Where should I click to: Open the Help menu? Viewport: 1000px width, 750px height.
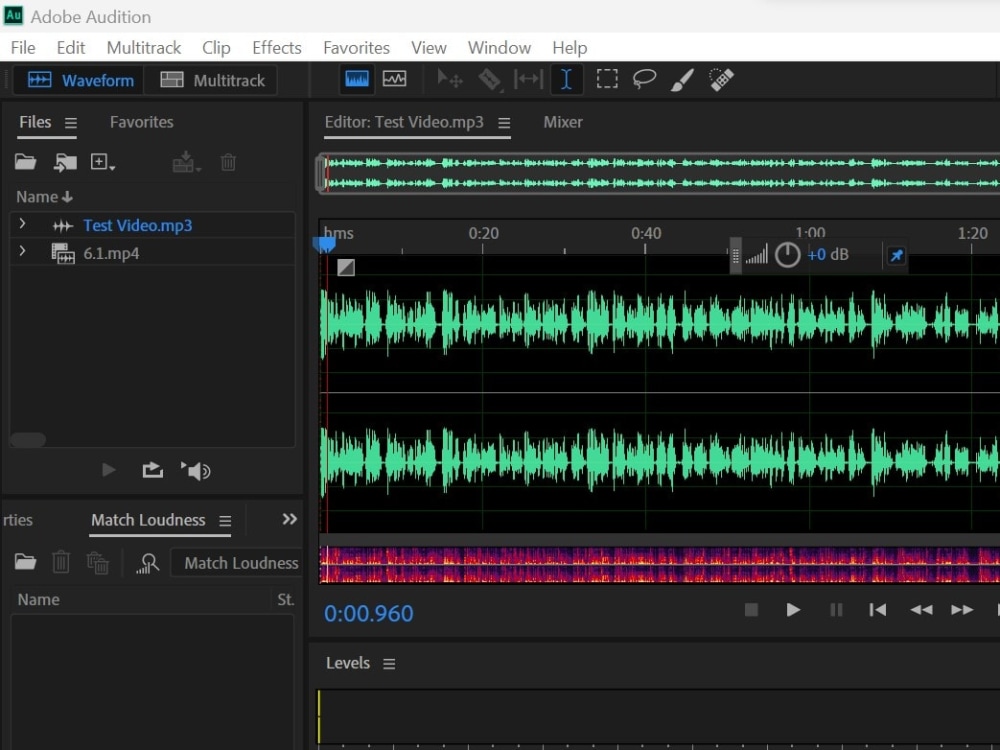[x=570, y=48]
